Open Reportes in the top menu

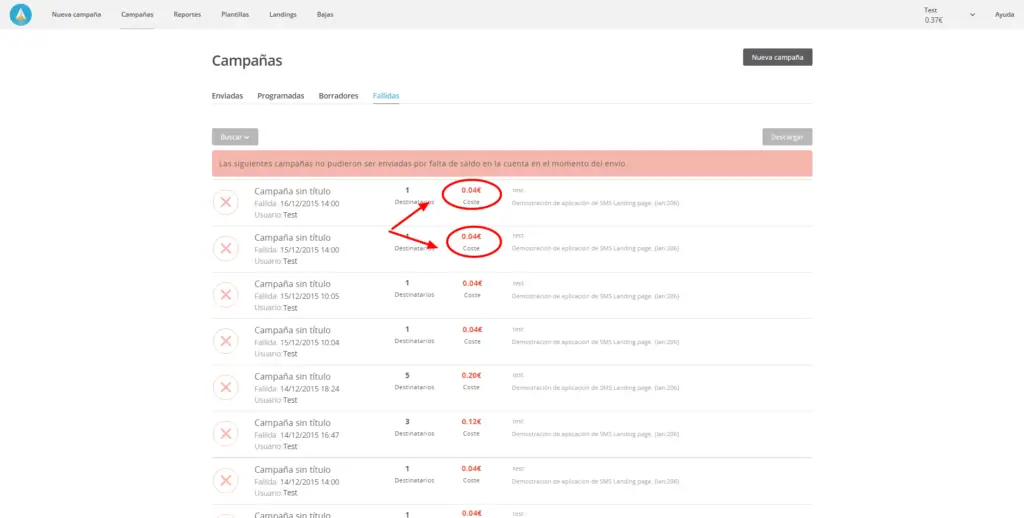point(187,15)
